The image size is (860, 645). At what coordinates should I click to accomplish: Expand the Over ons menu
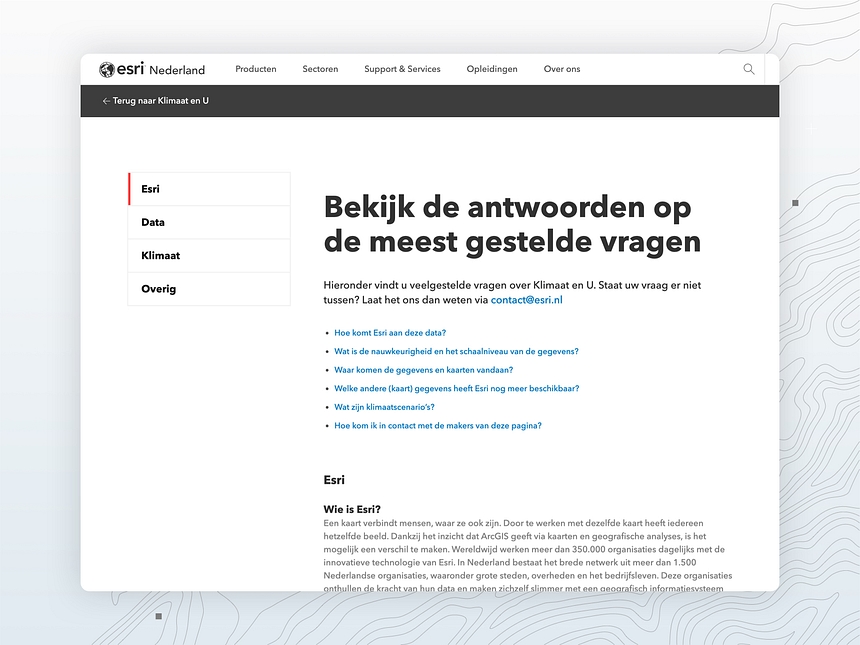tap(562, 69)
